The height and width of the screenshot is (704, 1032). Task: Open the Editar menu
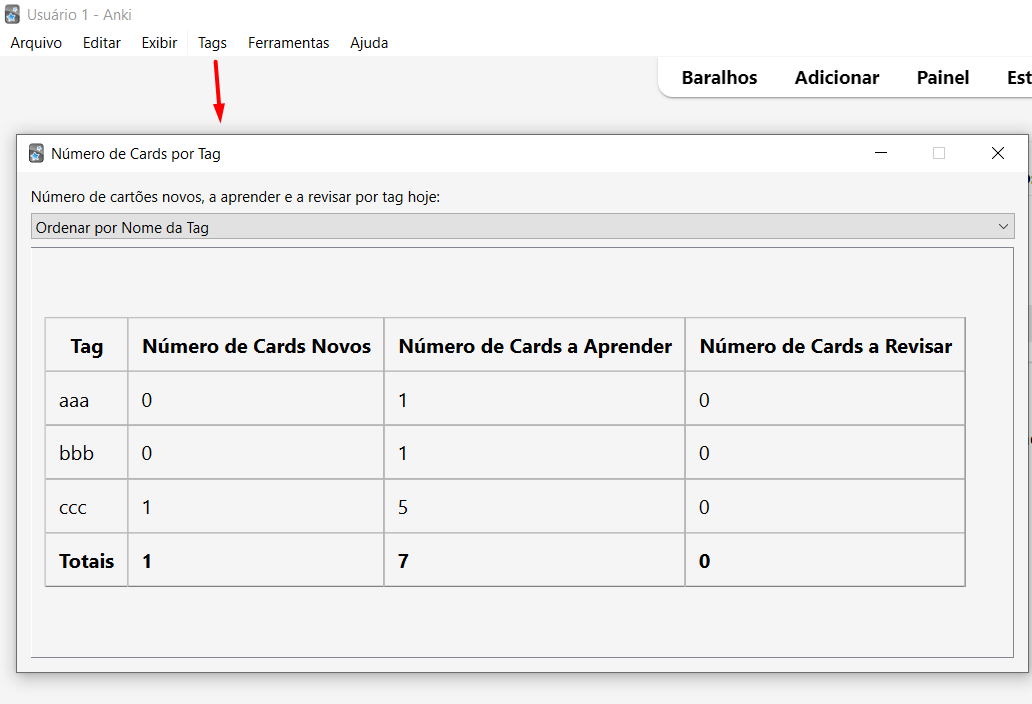pos(102,43)
